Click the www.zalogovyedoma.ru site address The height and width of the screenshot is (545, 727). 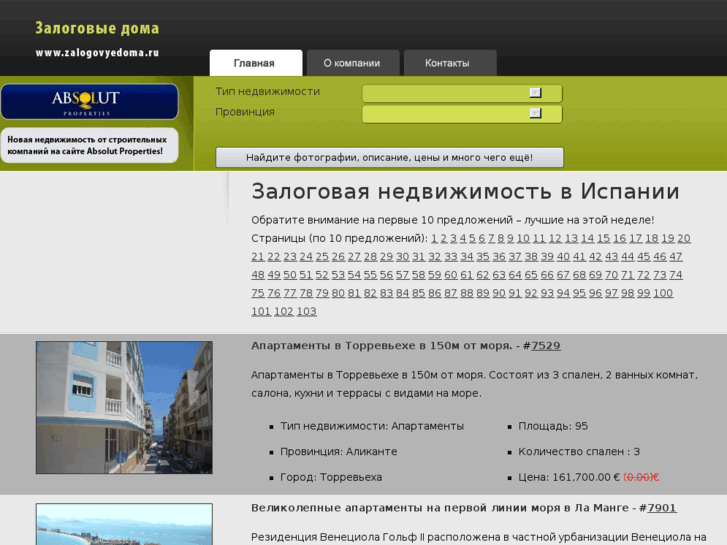point(97,53)
